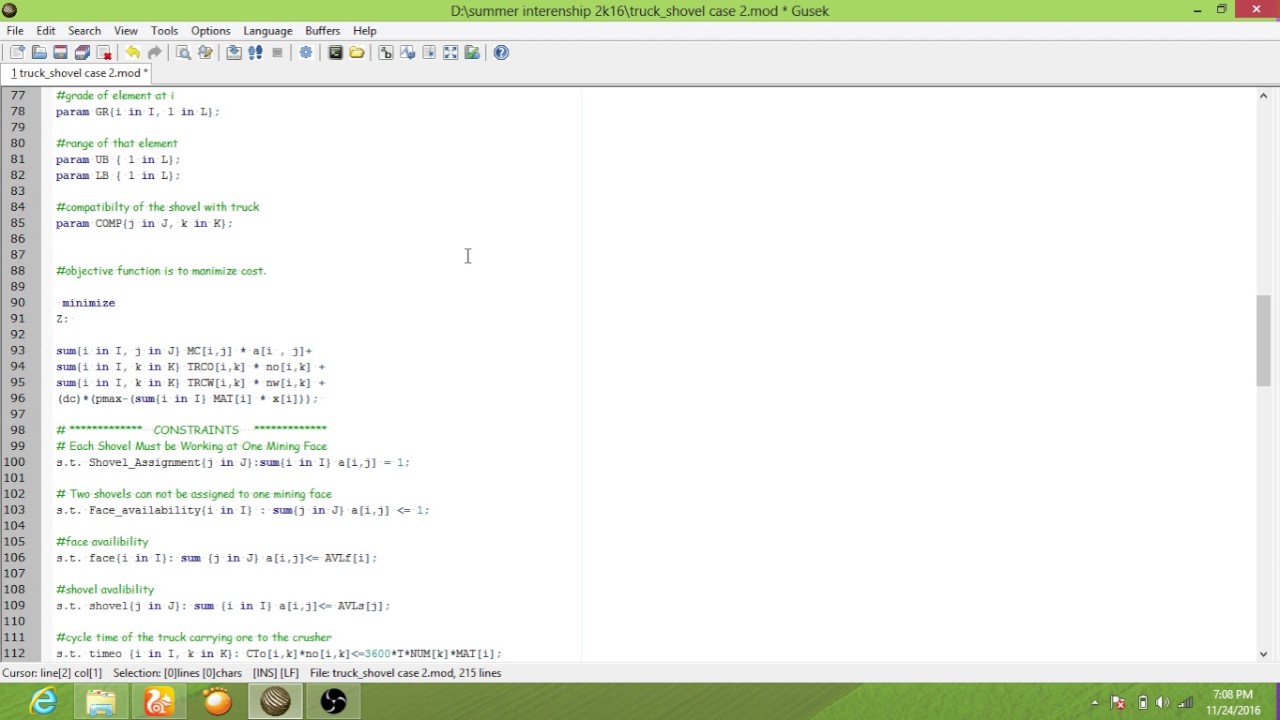Click the comment '#objective function is to minimize cost.'

(161, 271)
